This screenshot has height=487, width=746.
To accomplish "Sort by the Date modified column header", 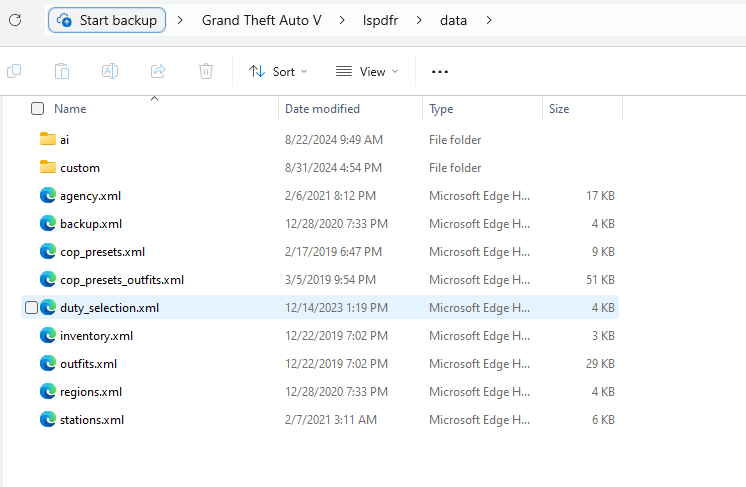I will pos(322,109).
